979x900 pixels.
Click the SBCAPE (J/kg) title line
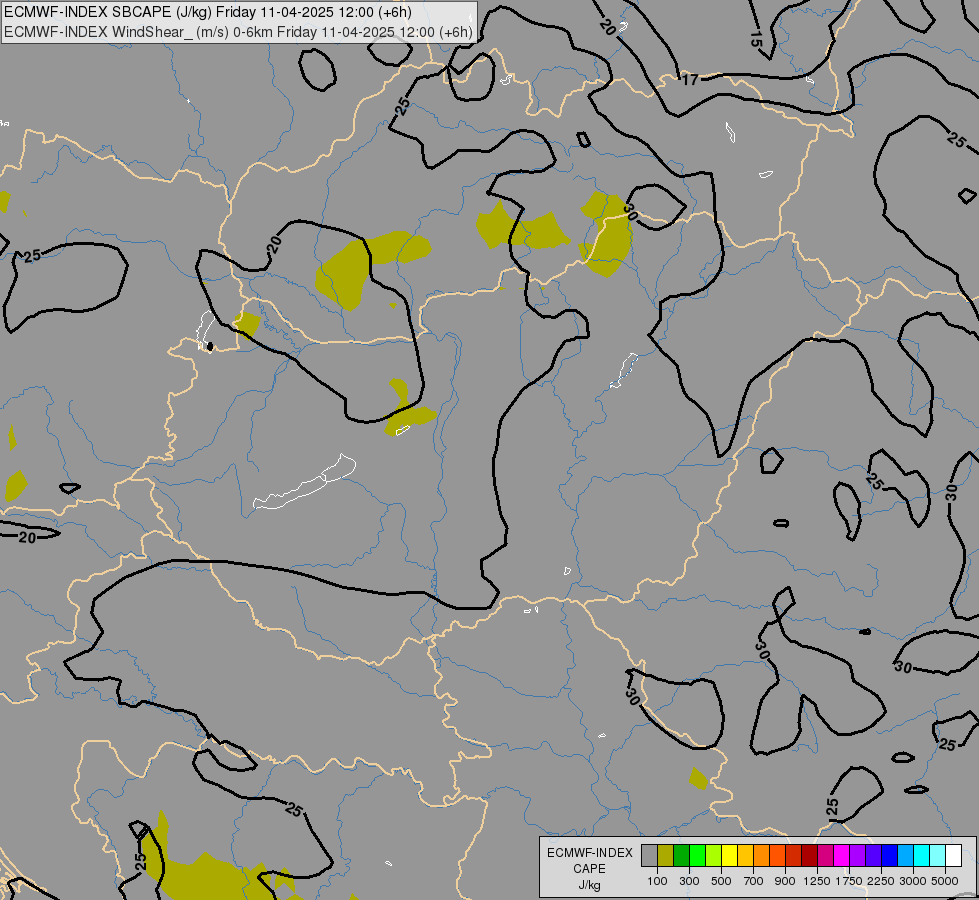(208, 12)
